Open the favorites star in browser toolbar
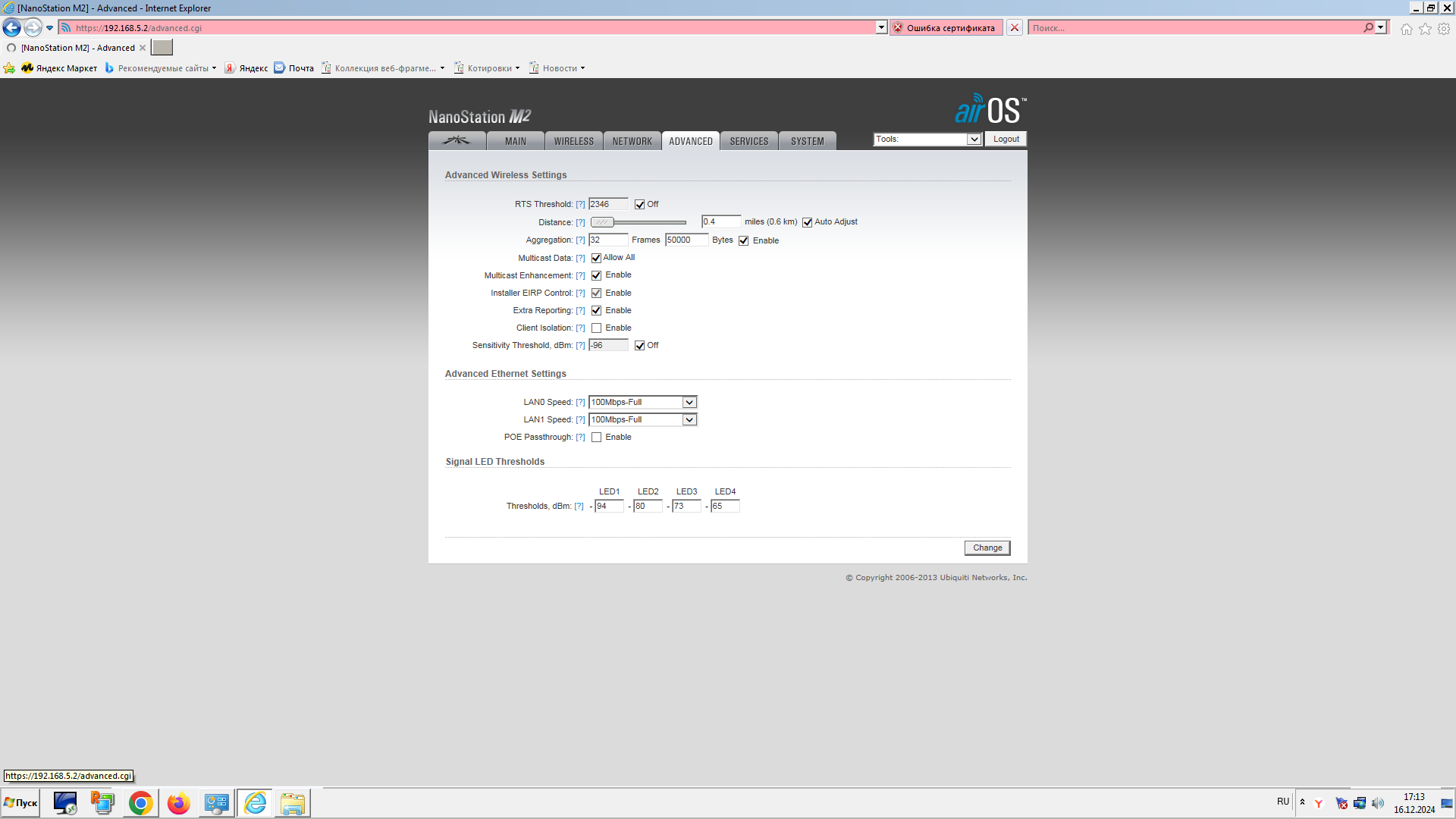Viewport: 1456px width, 819px height. tap(1425, 29)
